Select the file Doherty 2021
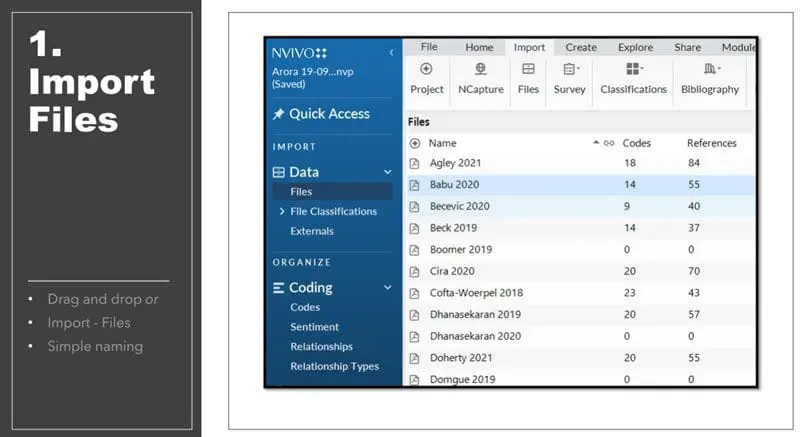Viewport: 800px width, 437px height. click(x=461, y=358)
